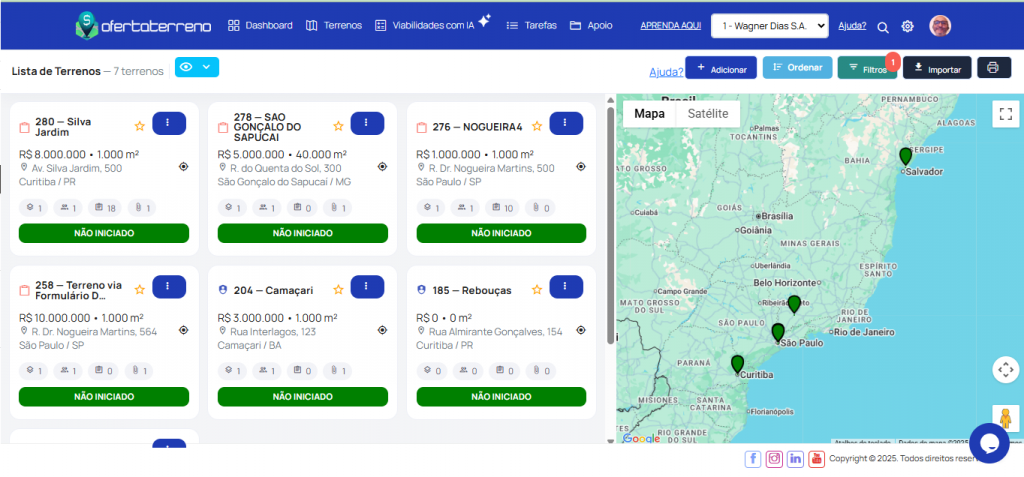The height and width of the screenshot is (477, 1024).
Task: Favorite the 278 — SAO GONÇALO DO SAPUCAI star
Action: tap(338, 127)
